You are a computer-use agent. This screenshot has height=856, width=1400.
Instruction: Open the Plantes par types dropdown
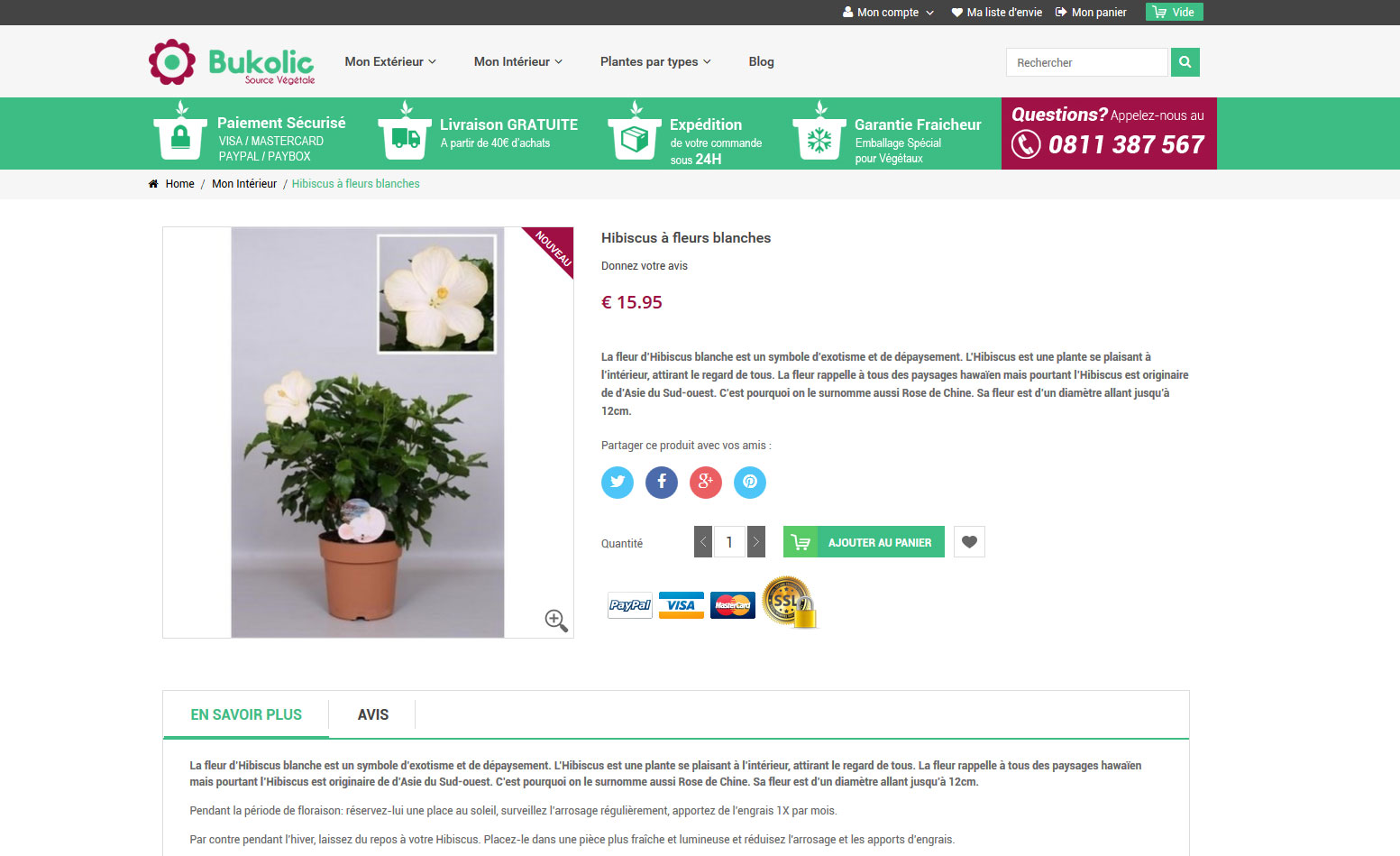click(655, 61)
